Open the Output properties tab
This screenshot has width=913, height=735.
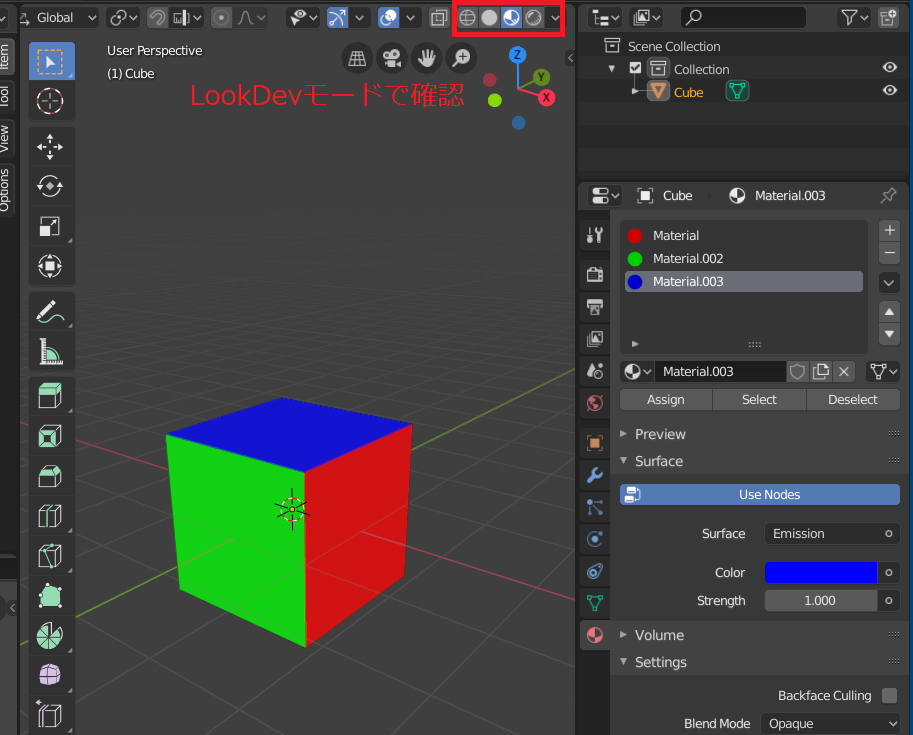click(594, 306)
